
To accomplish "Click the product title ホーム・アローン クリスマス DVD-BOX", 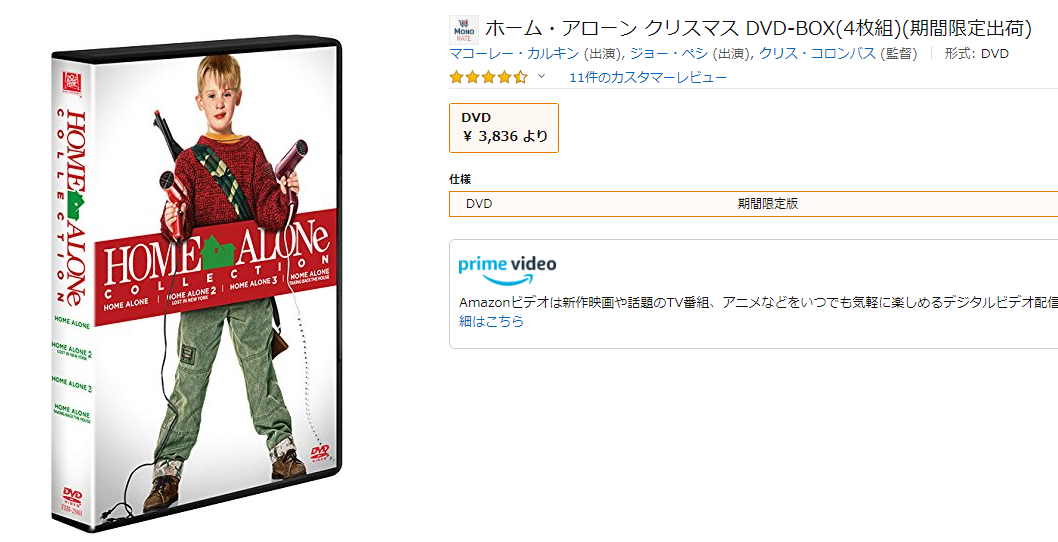I will click(x=758, y=28).
